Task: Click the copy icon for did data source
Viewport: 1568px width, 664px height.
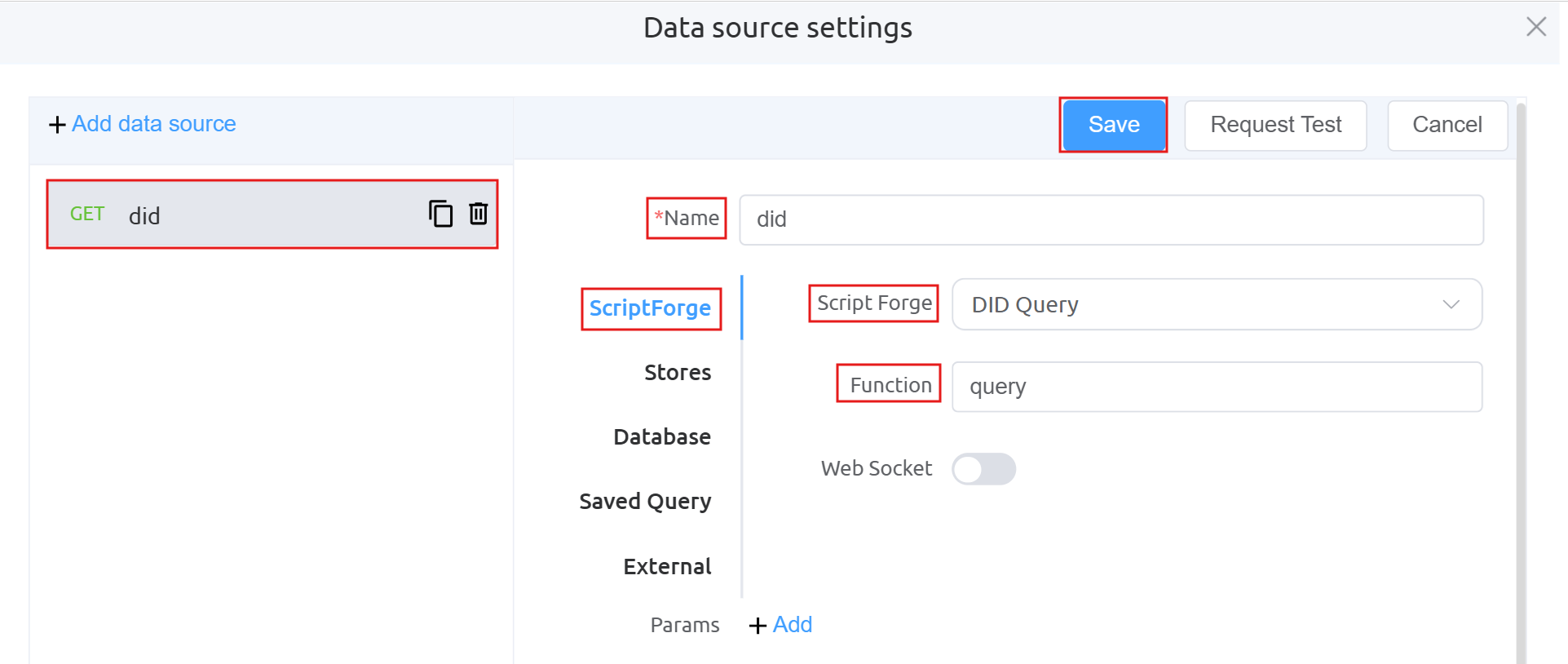Action: pyautogui.click(x=440, y=214)
